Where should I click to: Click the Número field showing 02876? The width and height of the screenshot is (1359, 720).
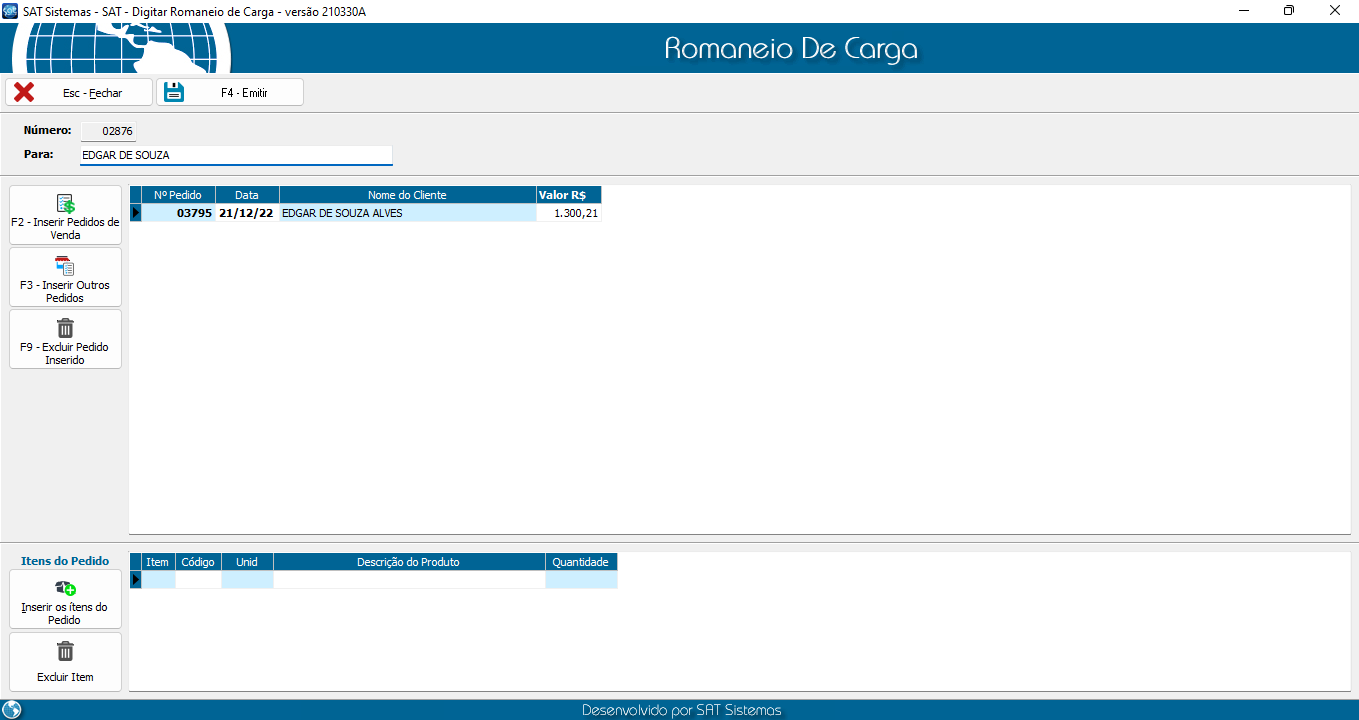108,131
